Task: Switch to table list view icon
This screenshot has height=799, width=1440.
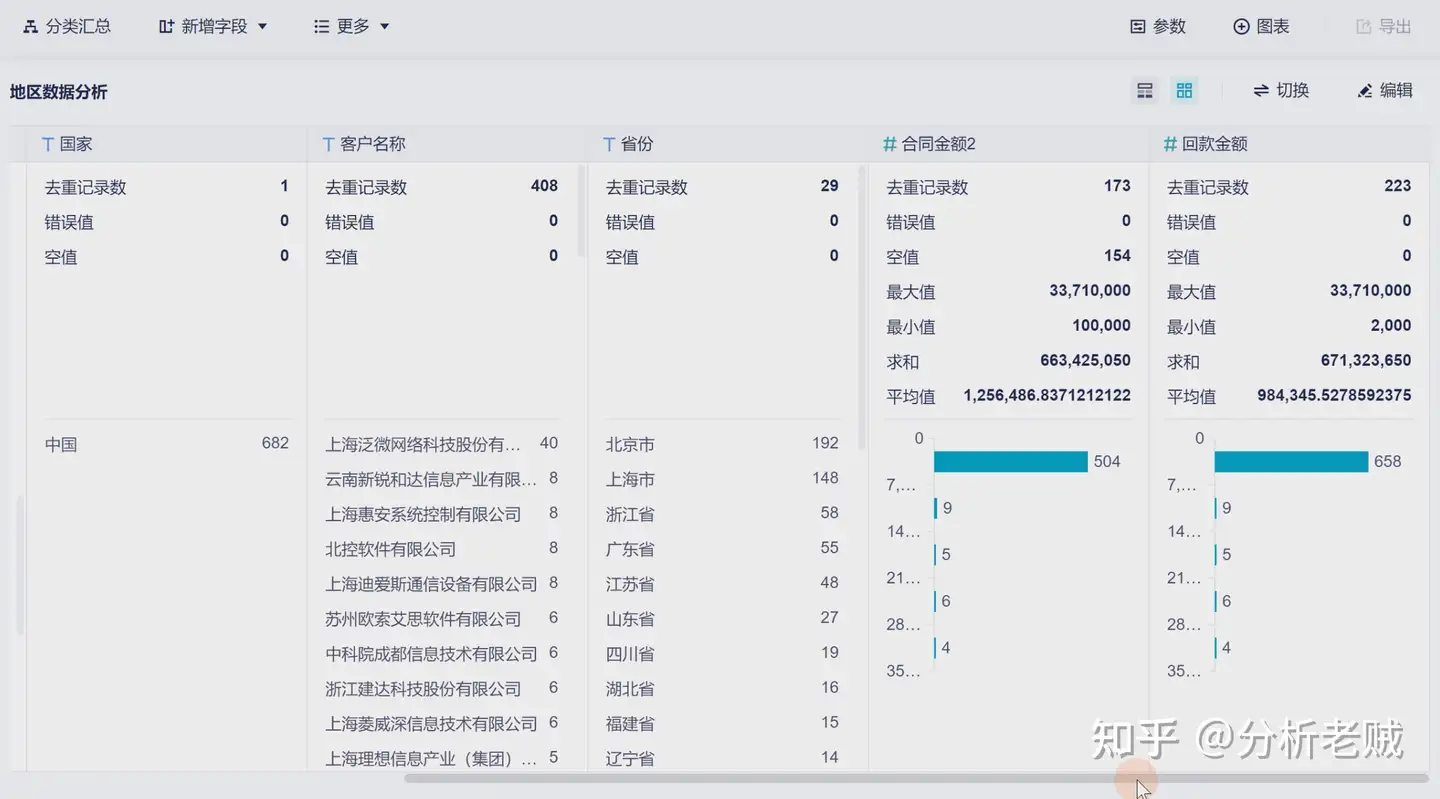Action: point(1145,91)
